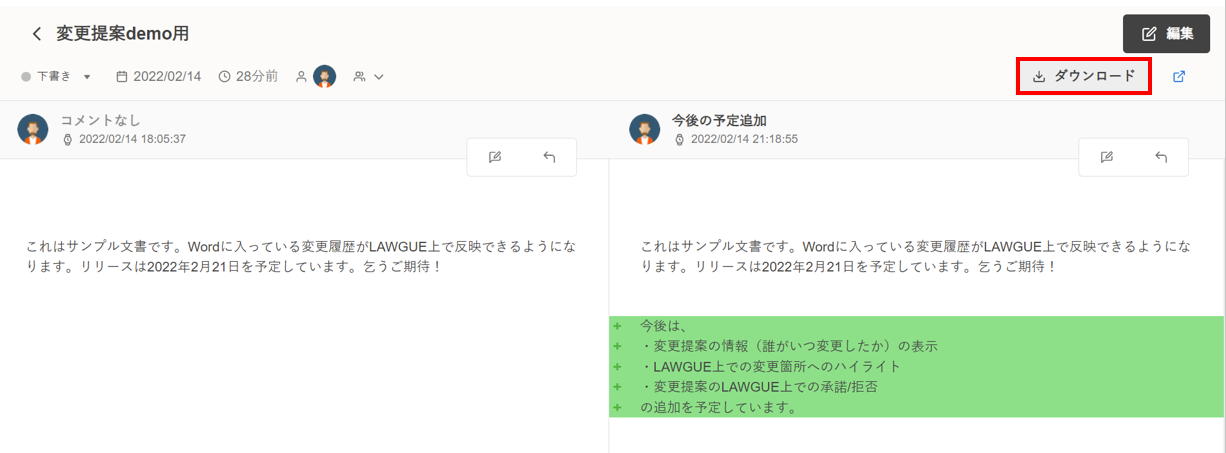Click the clock icon beside 28分前
The image size is (1226, 453).
click(x=224, y=76)
